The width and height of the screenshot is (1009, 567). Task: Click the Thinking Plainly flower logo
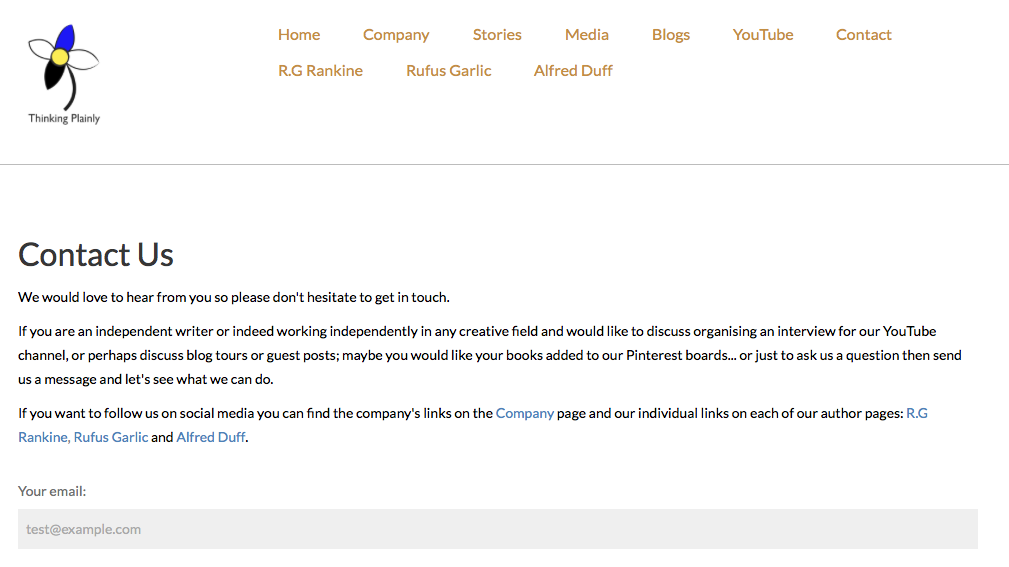[x=63, y=65]
